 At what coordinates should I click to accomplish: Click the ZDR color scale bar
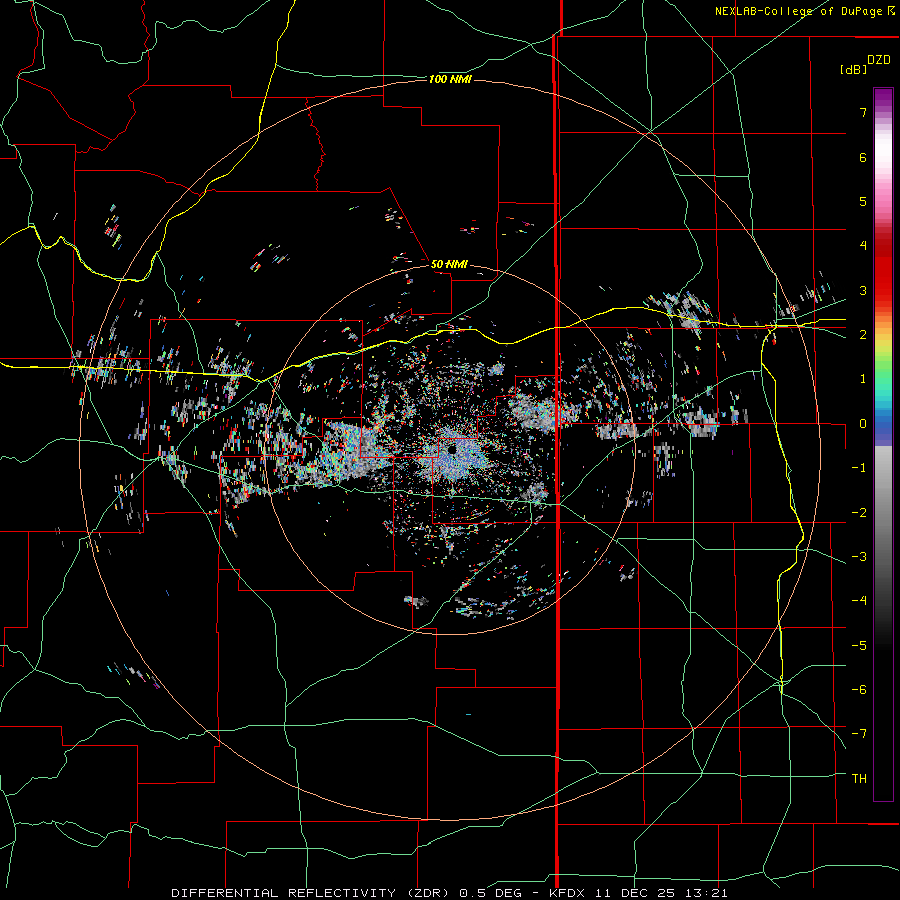(883, 444)
